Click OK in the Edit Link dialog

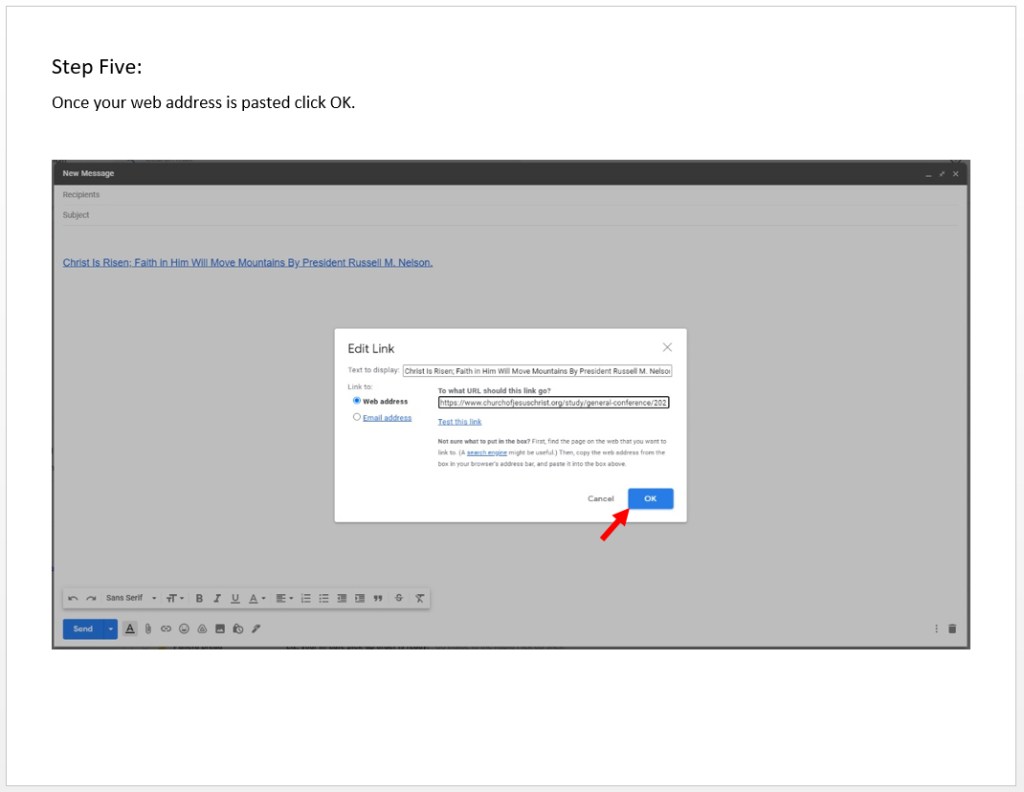[650, 498]
